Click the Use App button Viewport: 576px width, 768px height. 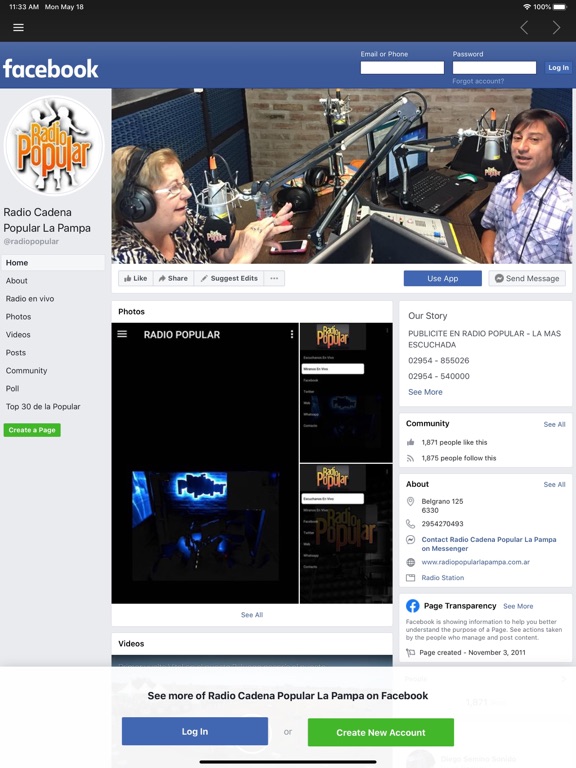[443, 278]
